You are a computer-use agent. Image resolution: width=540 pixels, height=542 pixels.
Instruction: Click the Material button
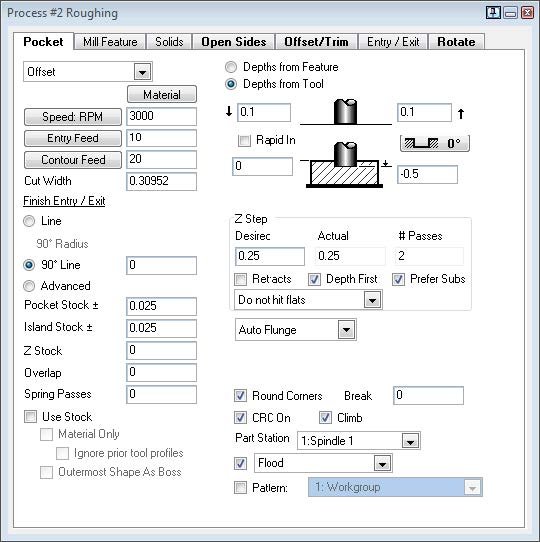[162, 94]
